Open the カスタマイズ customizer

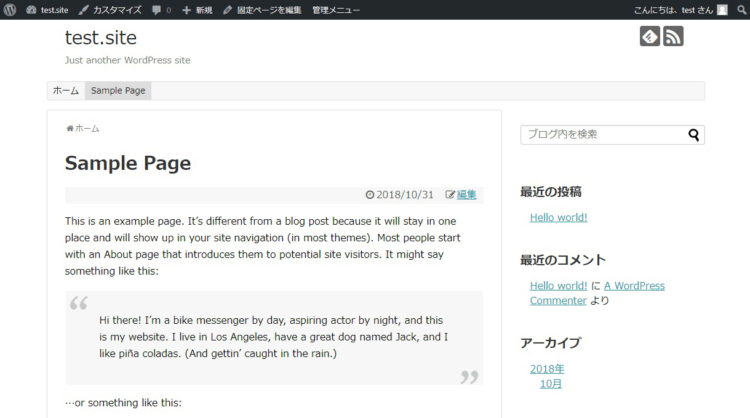pyautogui.click(x=110, y=9)
